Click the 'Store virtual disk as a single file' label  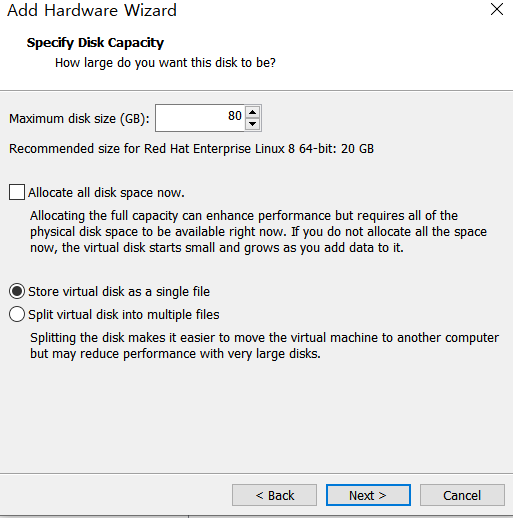click(x=119, y=292)
